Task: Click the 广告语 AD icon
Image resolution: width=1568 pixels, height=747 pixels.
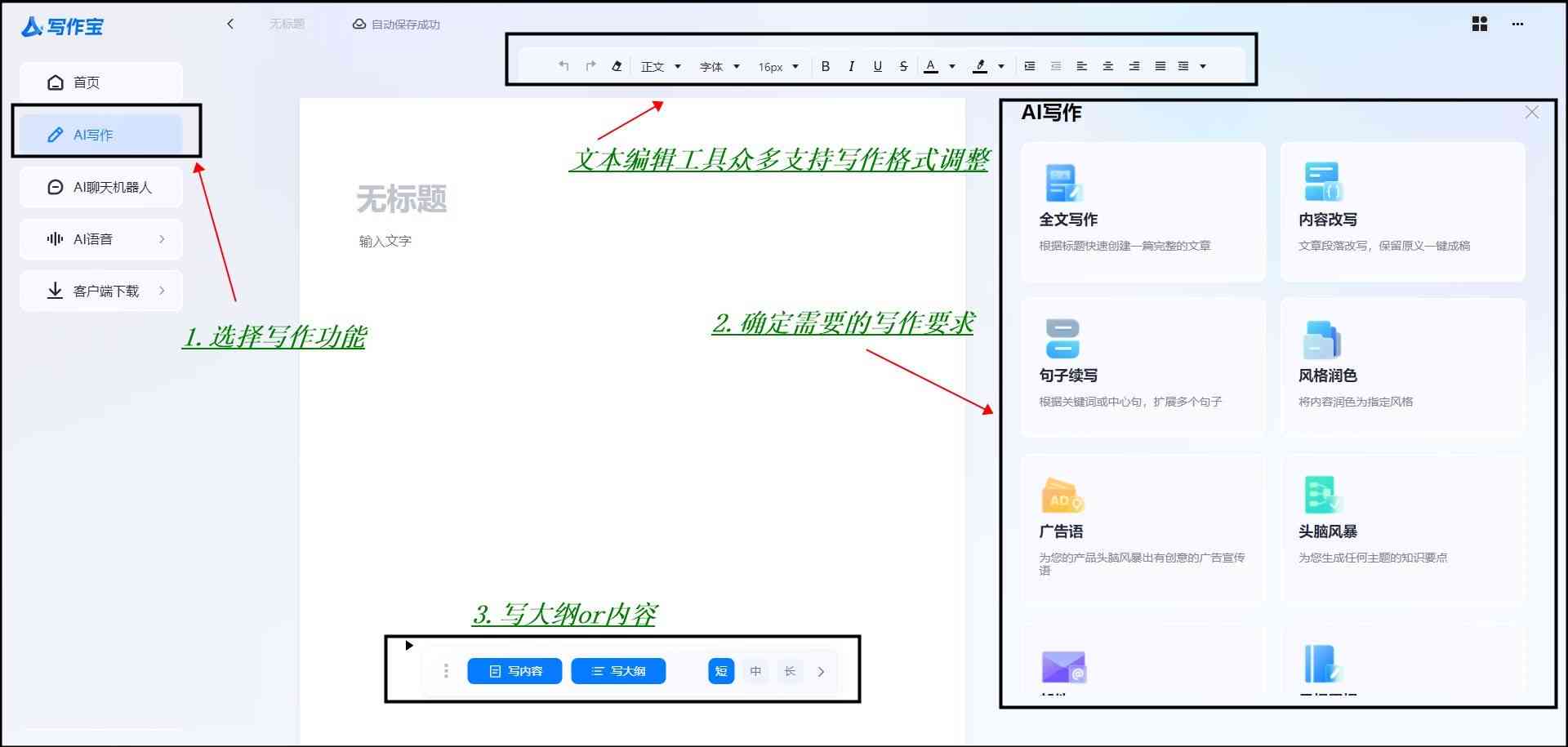Action: 1062,496
